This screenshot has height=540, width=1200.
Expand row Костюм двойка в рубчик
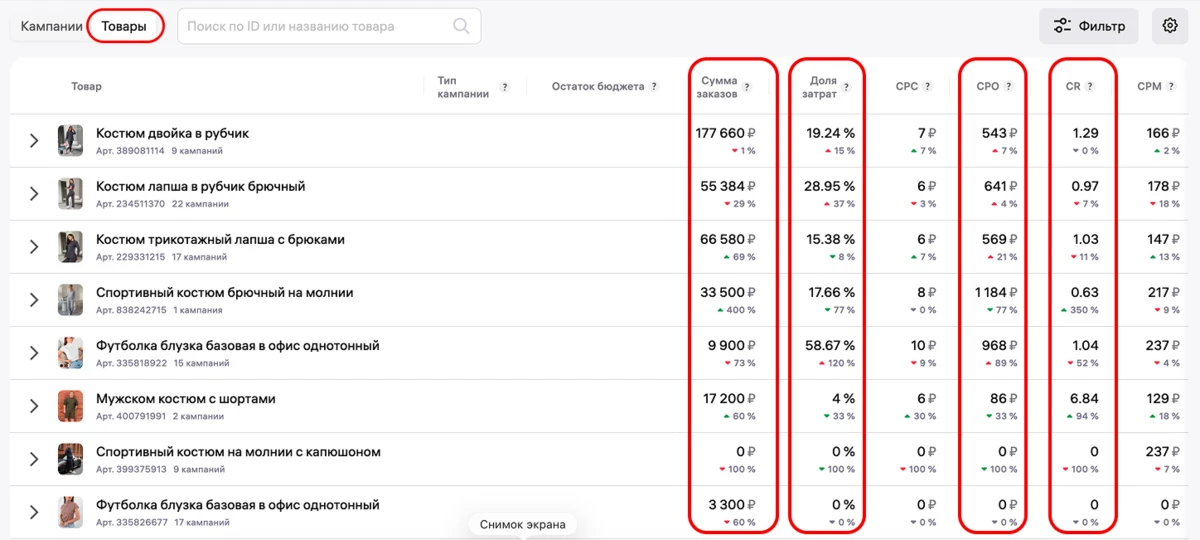tap(34, 141)
